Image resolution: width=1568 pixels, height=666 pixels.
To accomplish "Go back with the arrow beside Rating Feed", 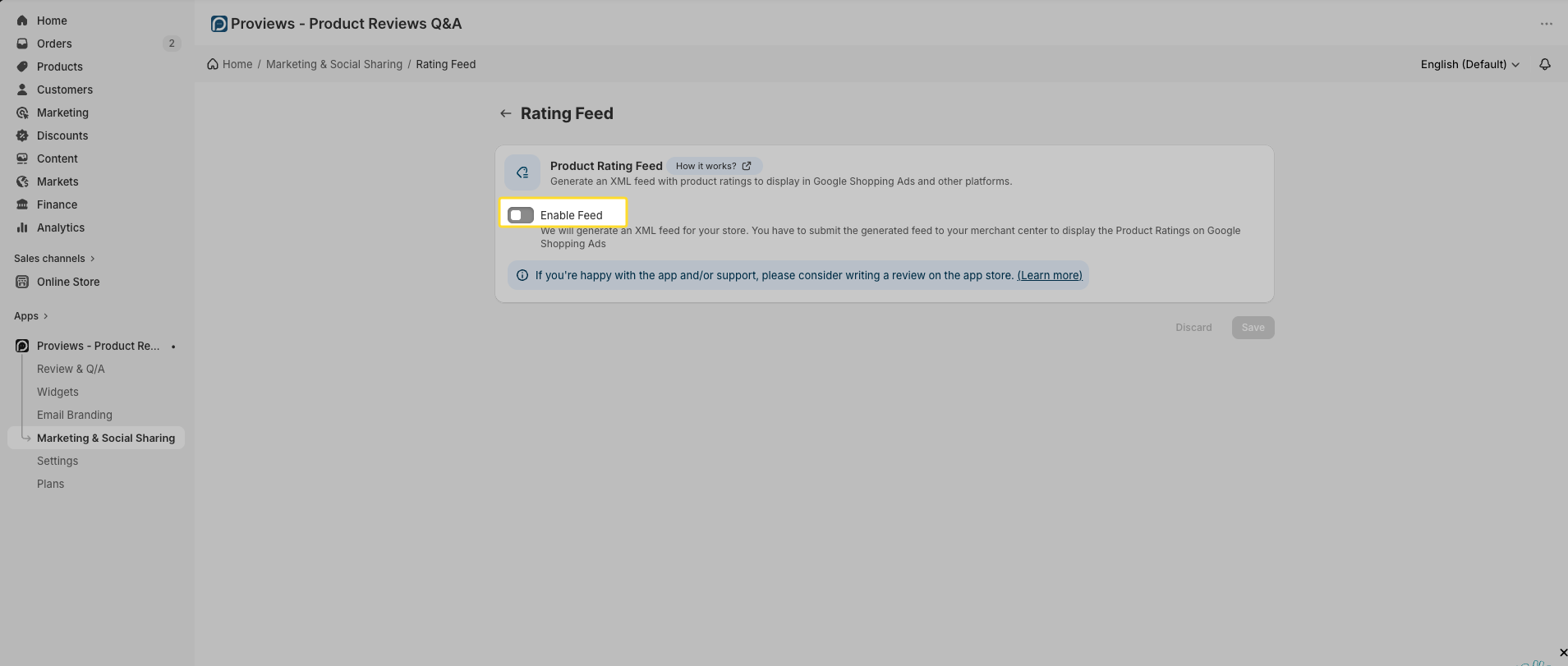I will pyautogui.click(x=506, y=113).
